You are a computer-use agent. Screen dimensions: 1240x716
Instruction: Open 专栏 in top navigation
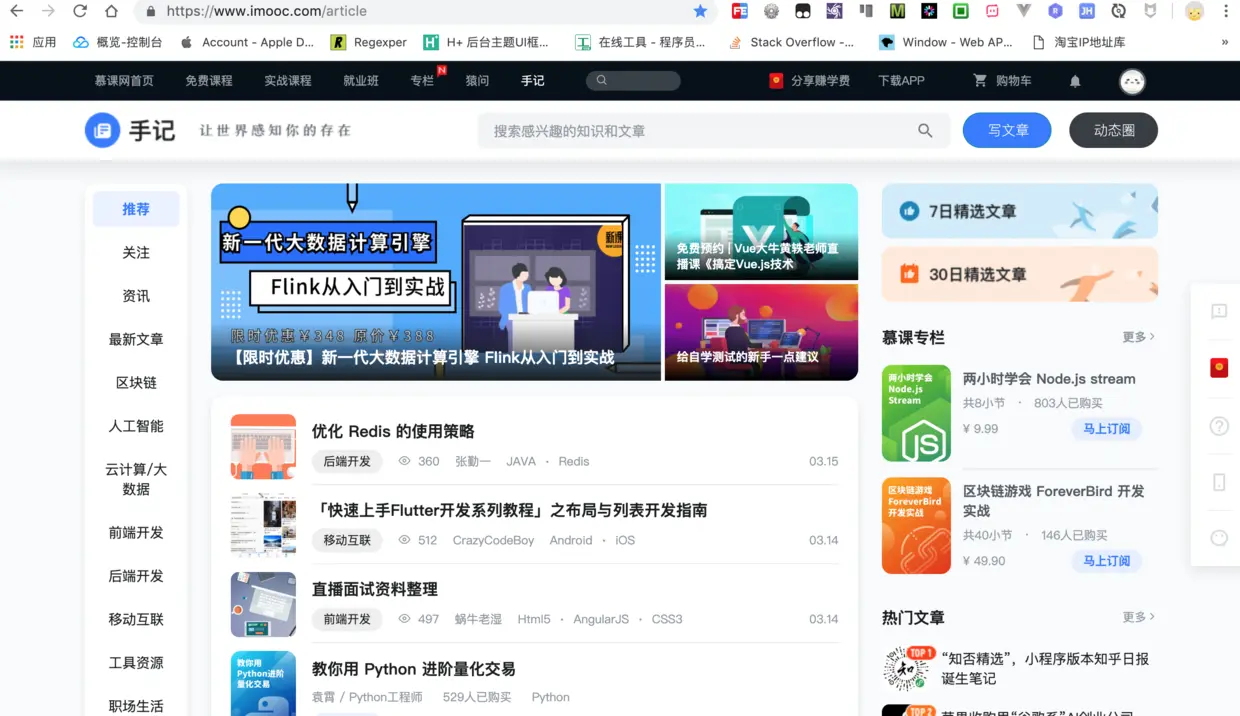pyautogui.click(x=422, y=81)
